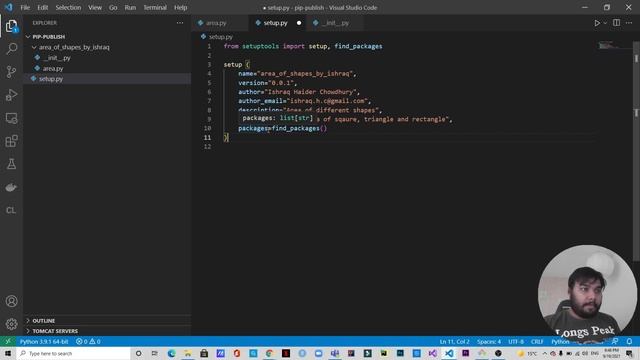Open the View menu
The image size is (640, 360).
[x=95, y=7]
